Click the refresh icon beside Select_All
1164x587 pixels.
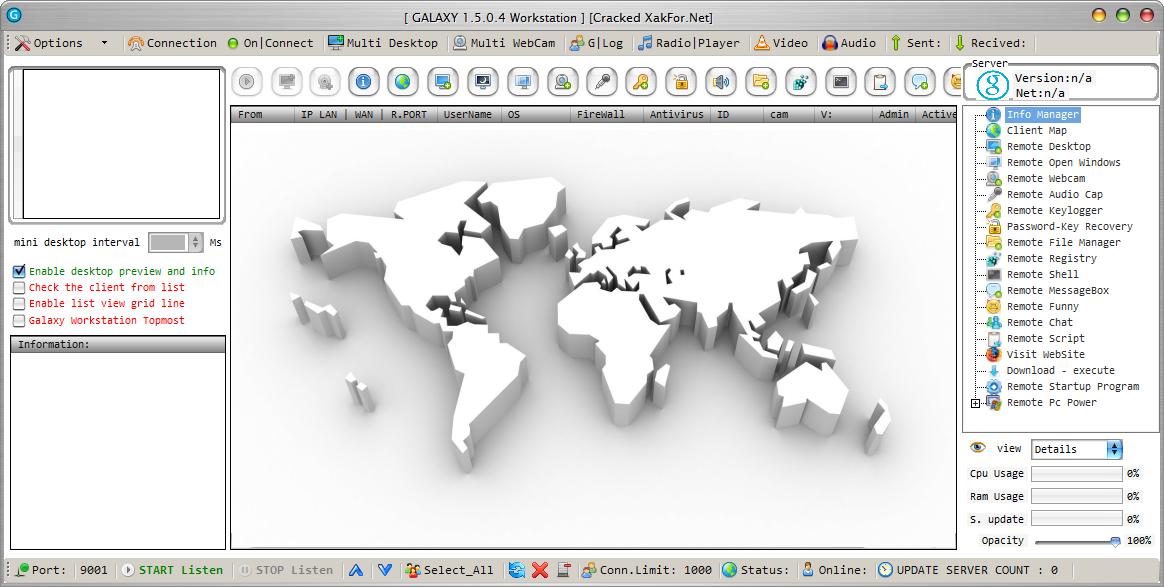tap(517, 570)
